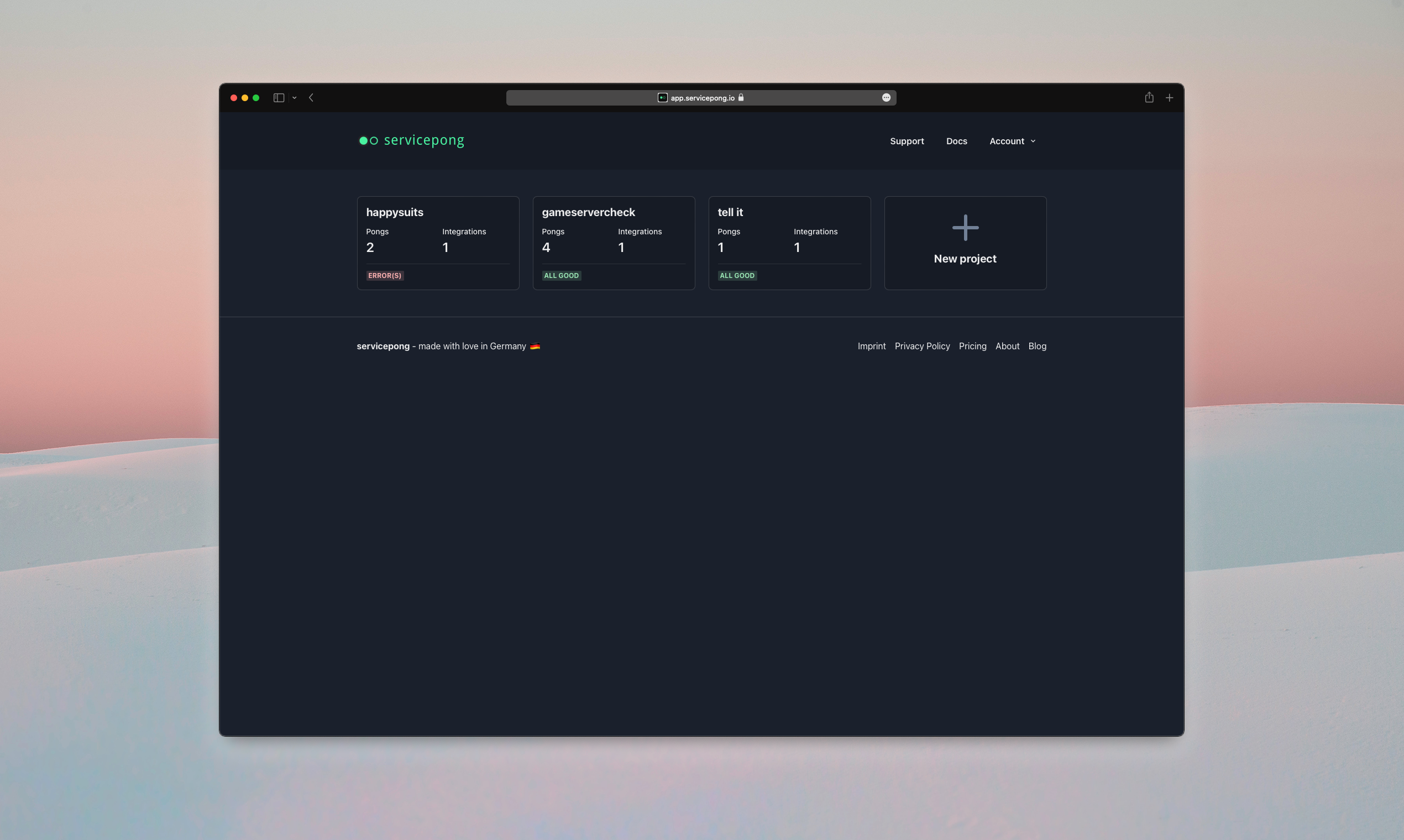
Task: Click the Safari share icon
Action: point(1149,97)
